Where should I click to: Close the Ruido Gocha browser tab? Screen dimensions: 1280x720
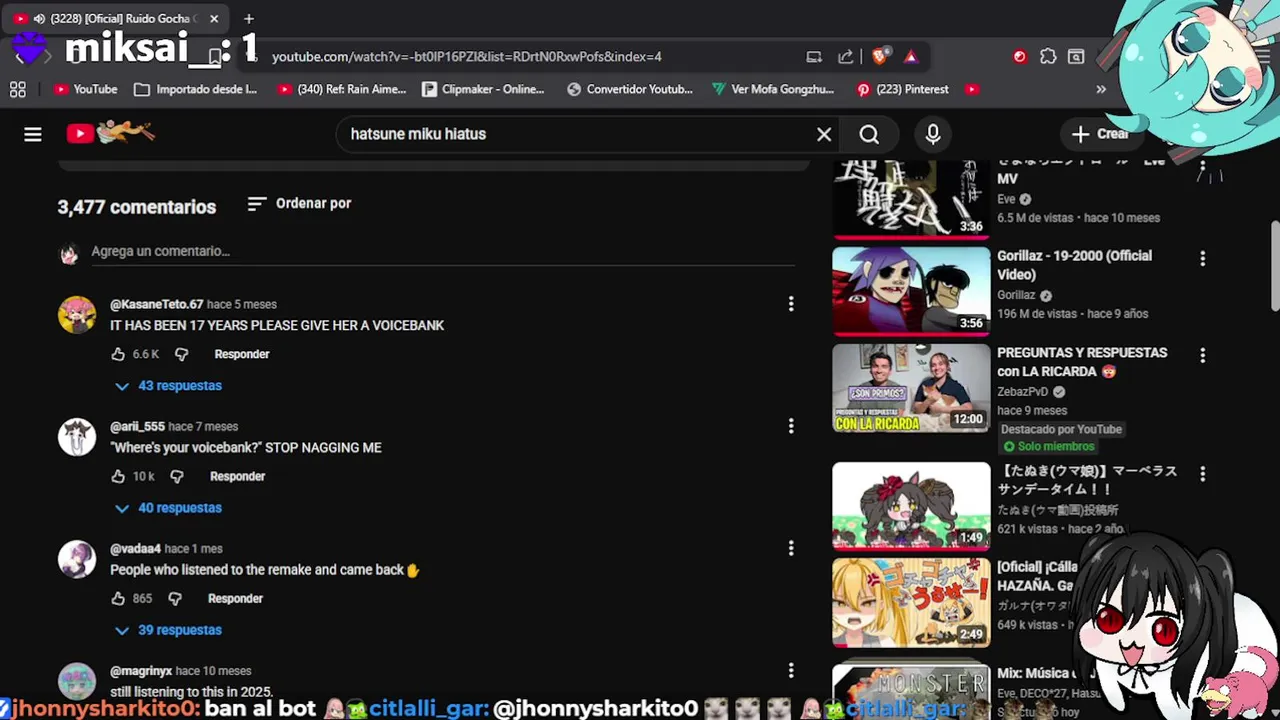coord(214,18)
